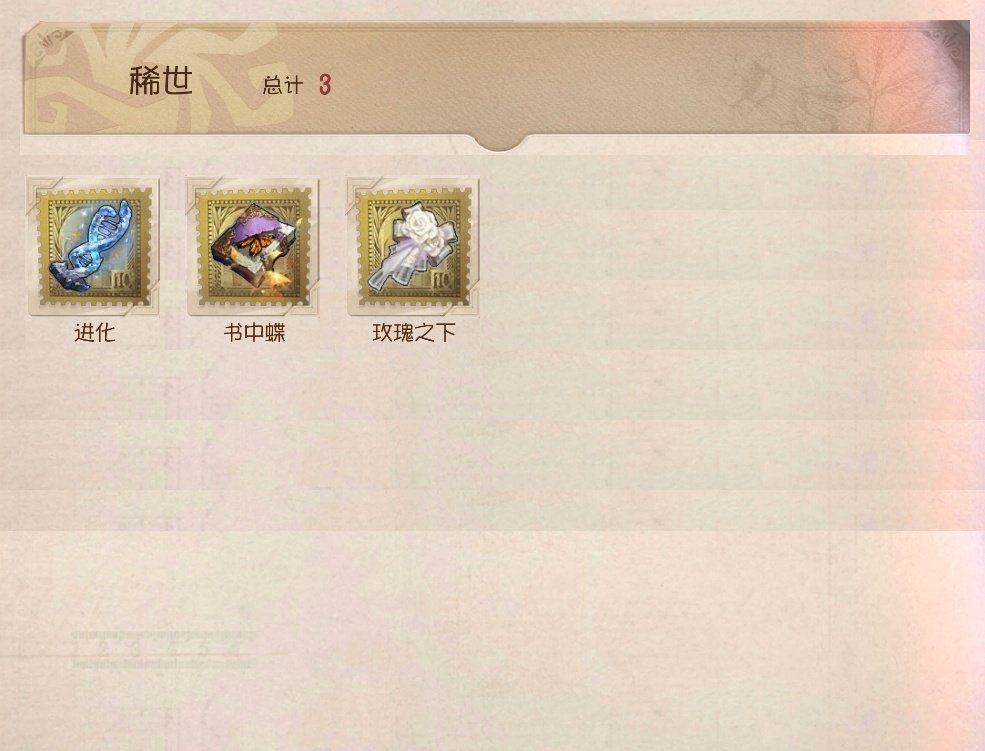Click the 玫瑰之下 name label
The image size is (985, 751).
414,332
